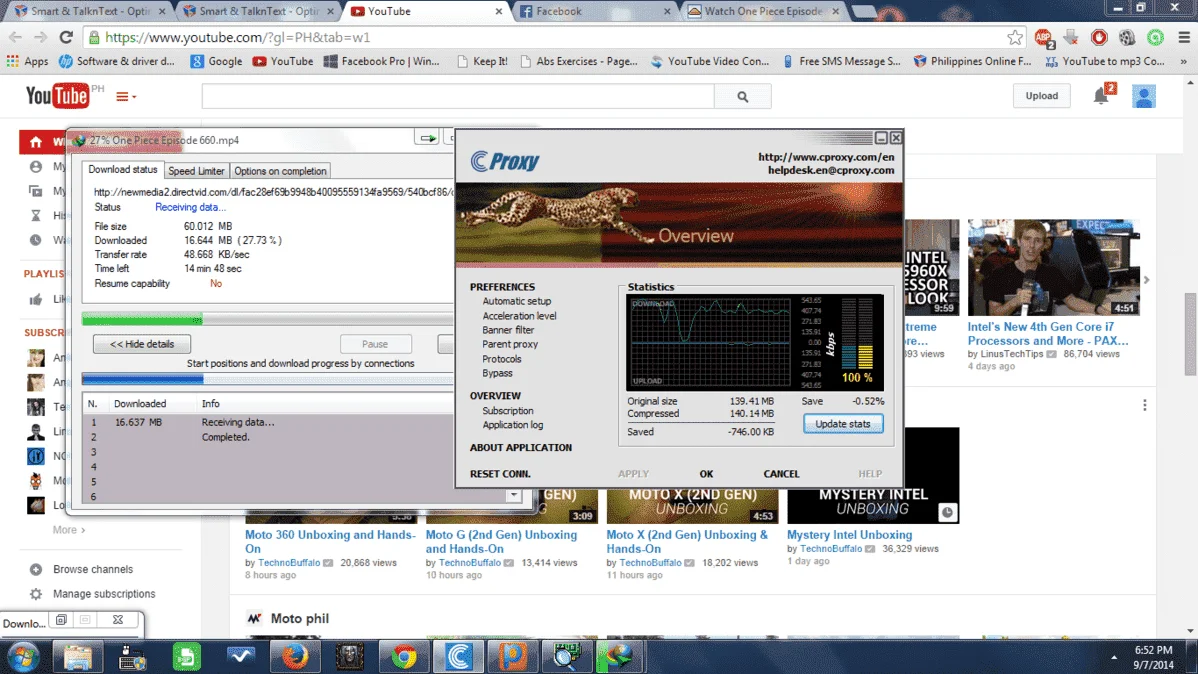Expand hidden bookmarks with the double chevron

(1183, 61)
